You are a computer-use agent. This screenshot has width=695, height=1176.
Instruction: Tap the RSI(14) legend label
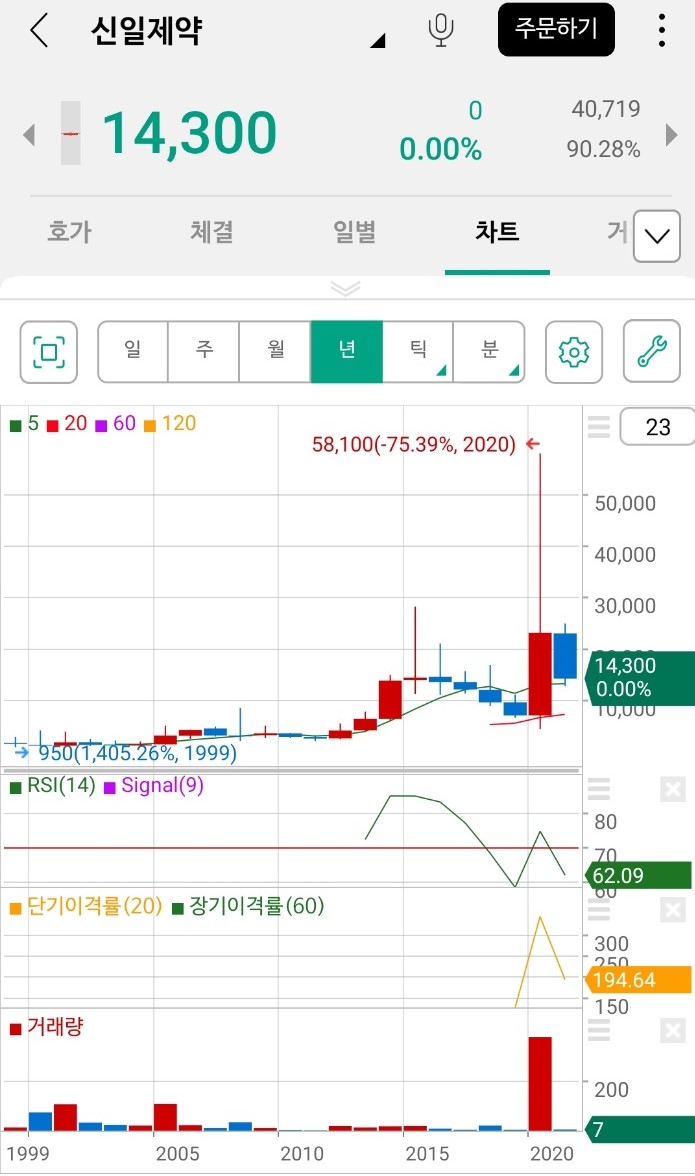pos(61,785)
